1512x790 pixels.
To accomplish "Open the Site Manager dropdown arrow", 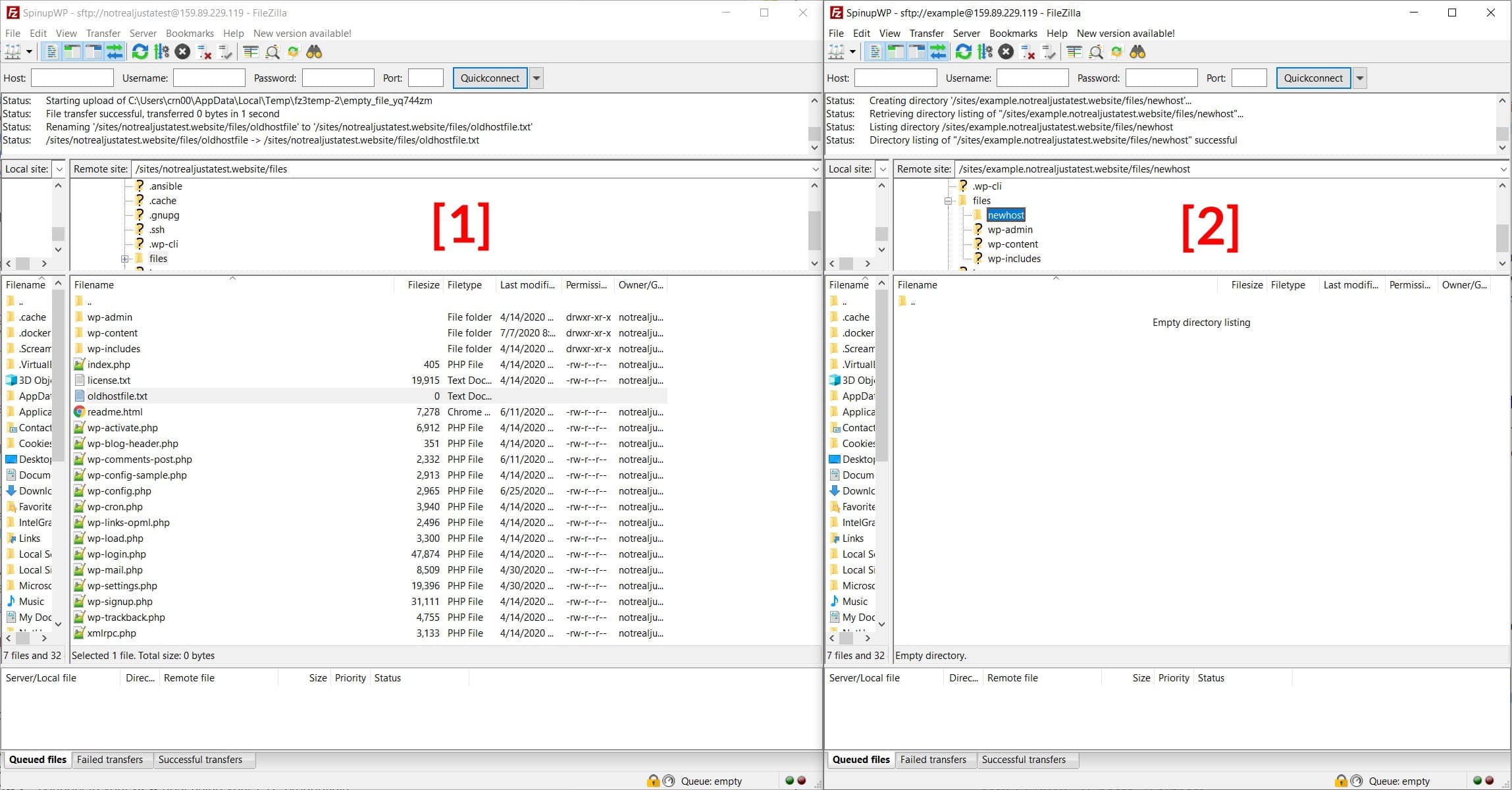I will (30, 51).
